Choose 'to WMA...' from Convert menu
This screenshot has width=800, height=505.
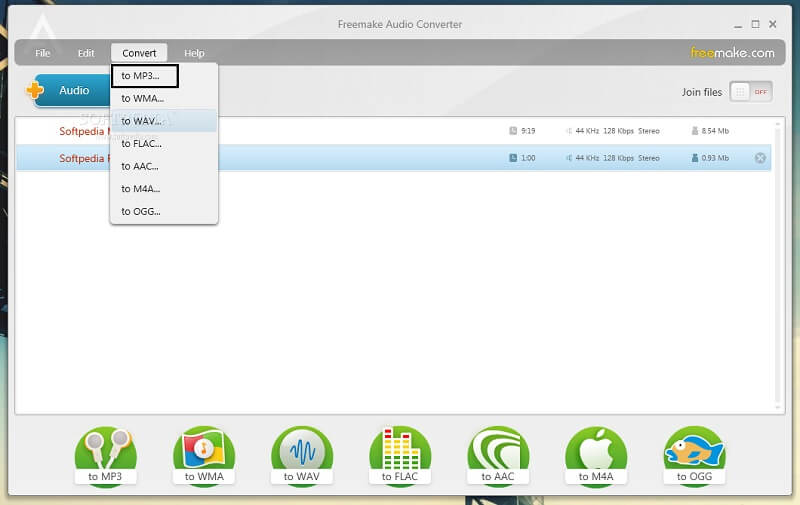point(163,98)
